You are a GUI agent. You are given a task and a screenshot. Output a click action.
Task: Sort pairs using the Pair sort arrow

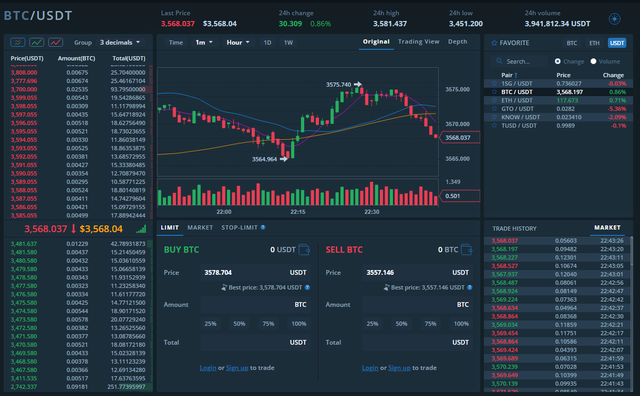pyautogui.click(x=516, y=75)
